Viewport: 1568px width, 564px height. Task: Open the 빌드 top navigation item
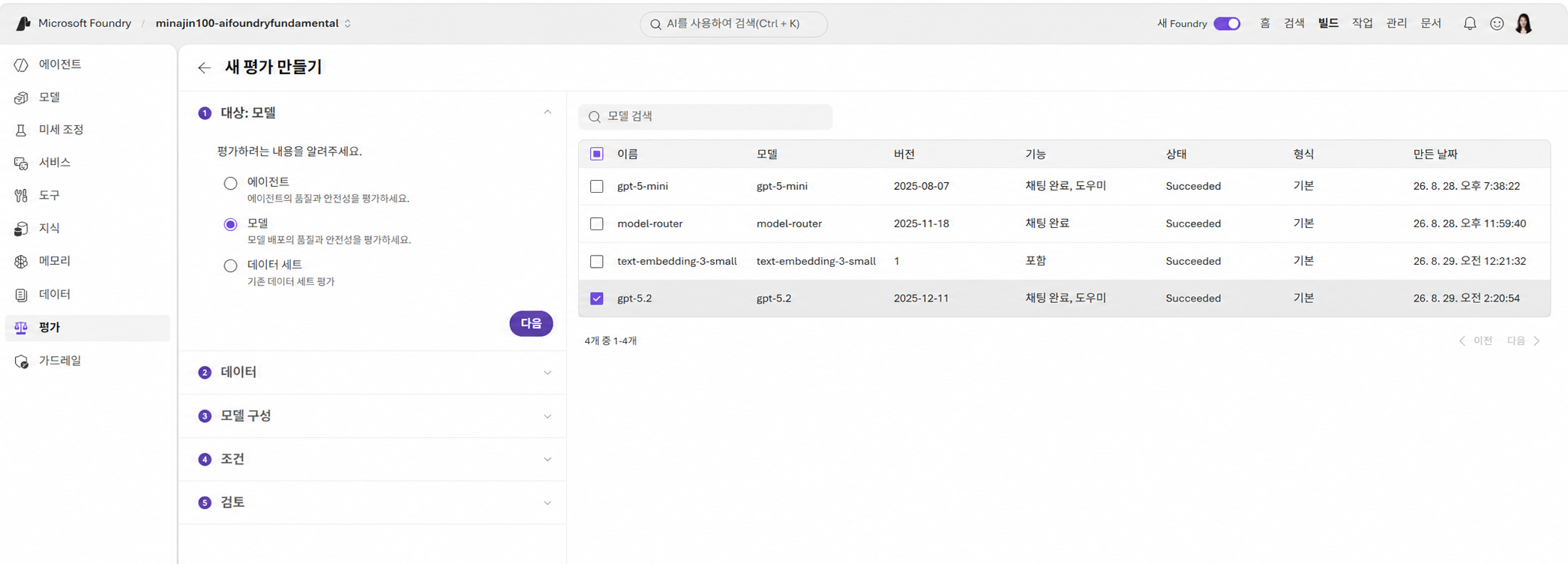tap(1328, 23)
